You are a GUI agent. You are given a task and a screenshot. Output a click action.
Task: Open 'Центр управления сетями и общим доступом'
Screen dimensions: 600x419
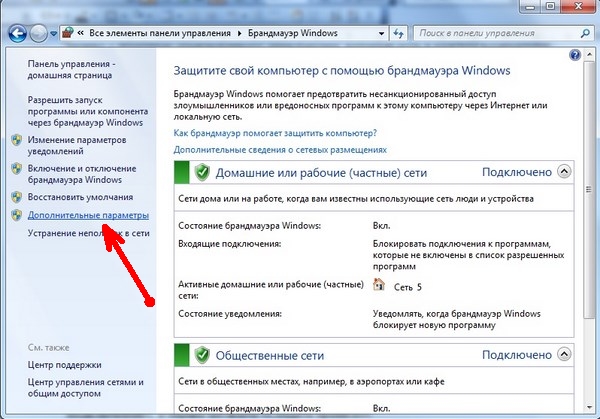tap(85, 388)
